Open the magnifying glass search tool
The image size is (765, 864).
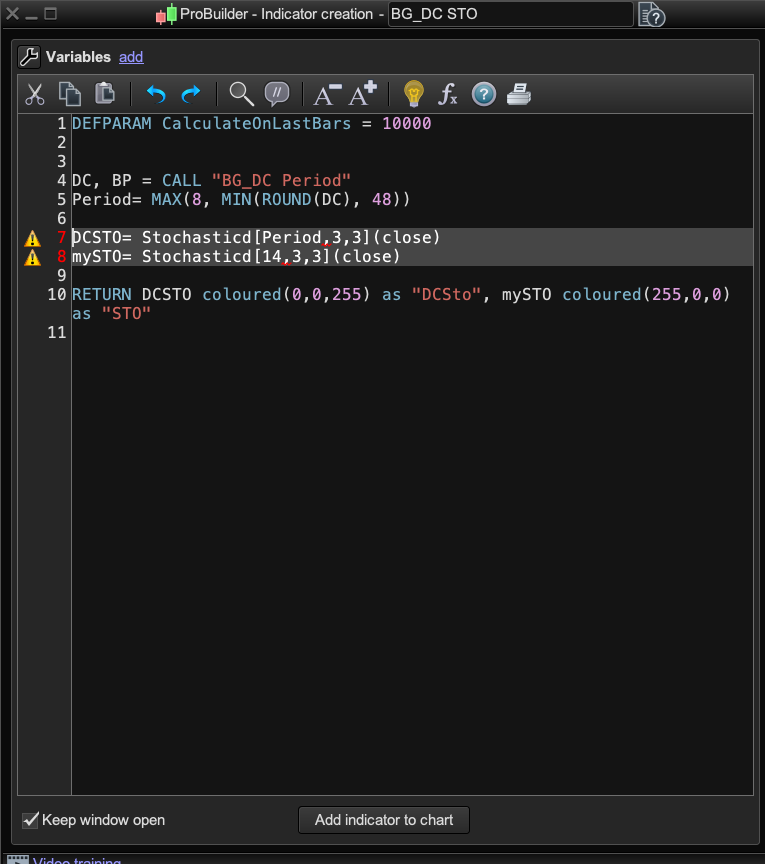[x=241, y=95]
